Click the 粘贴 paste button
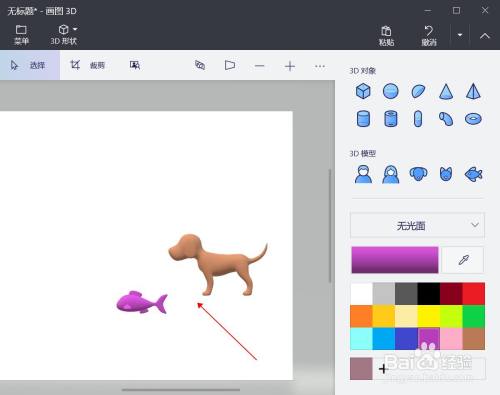Image resolution: width=500 pixels, height=395 pixels. tap(386, 36)
